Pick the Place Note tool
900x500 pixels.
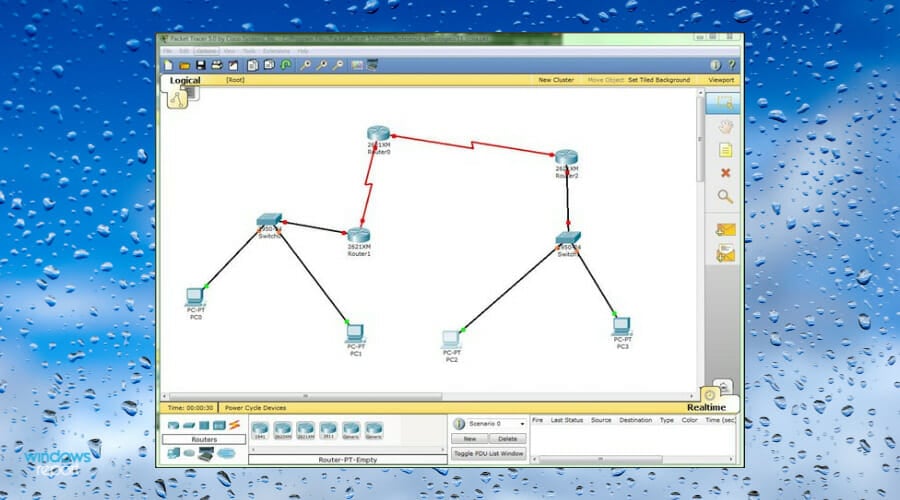pyautogui.click(x=725, y=150)
